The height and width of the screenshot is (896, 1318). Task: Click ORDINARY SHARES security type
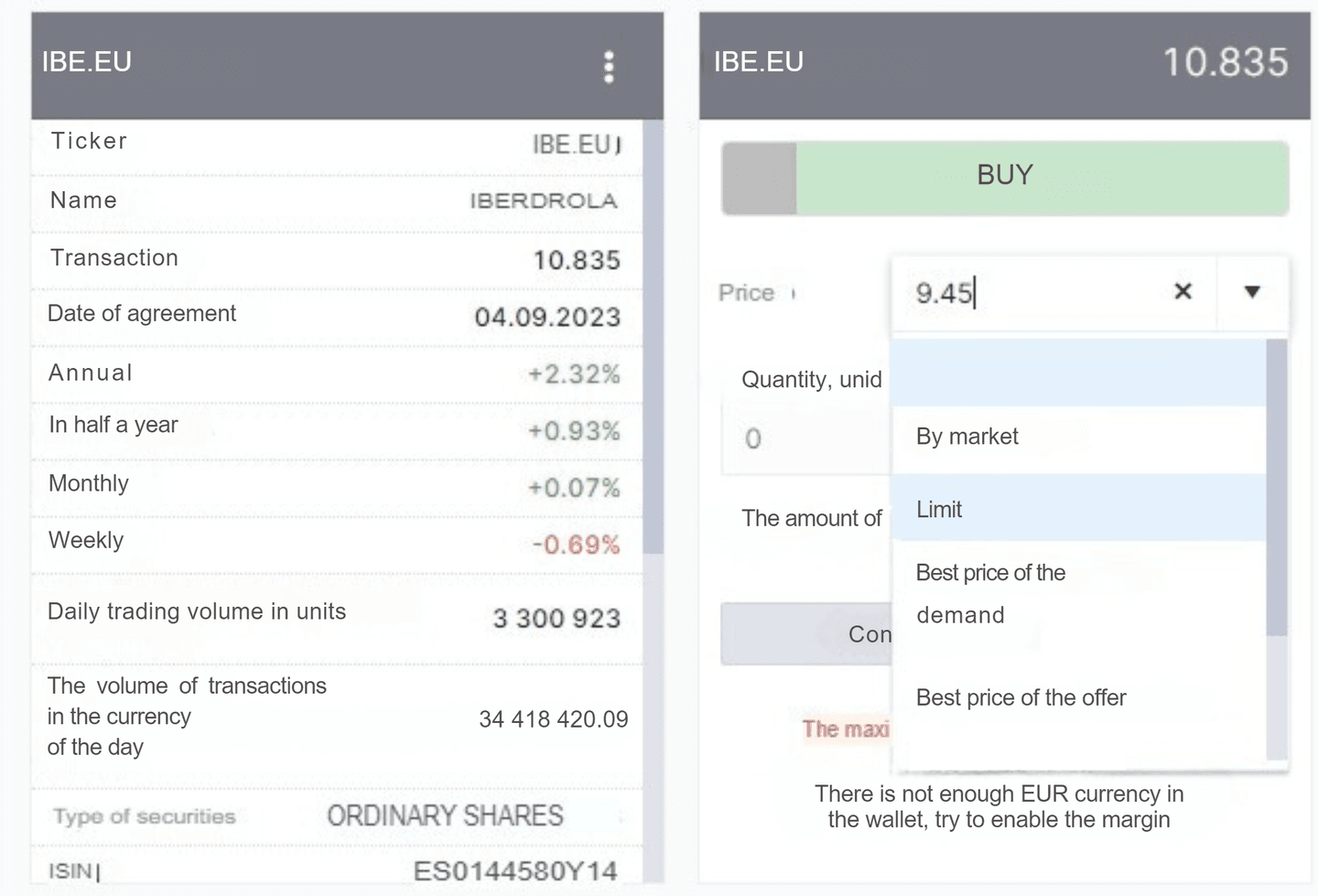444,815
